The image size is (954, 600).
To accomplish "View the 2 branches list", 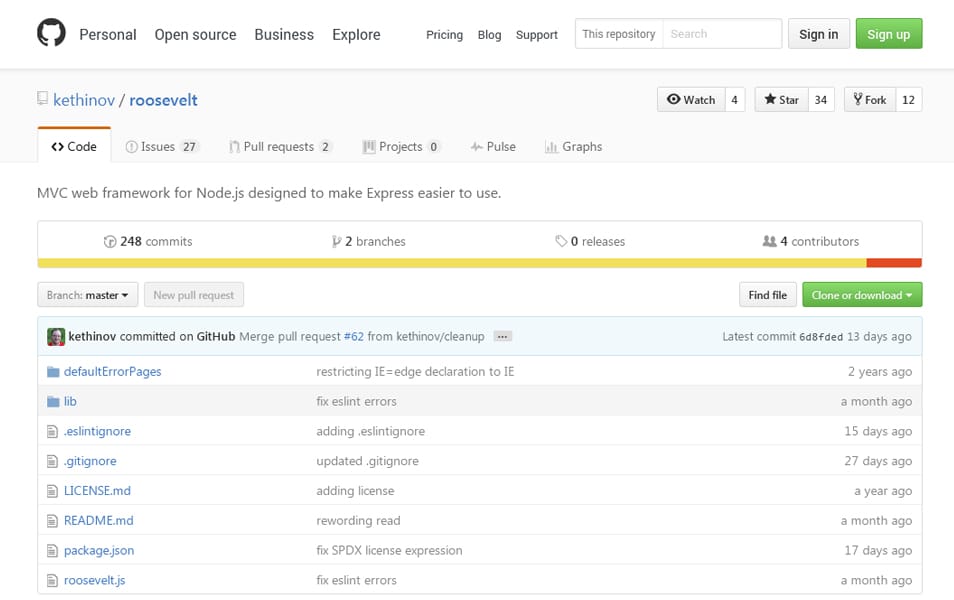I will point(369,242).
